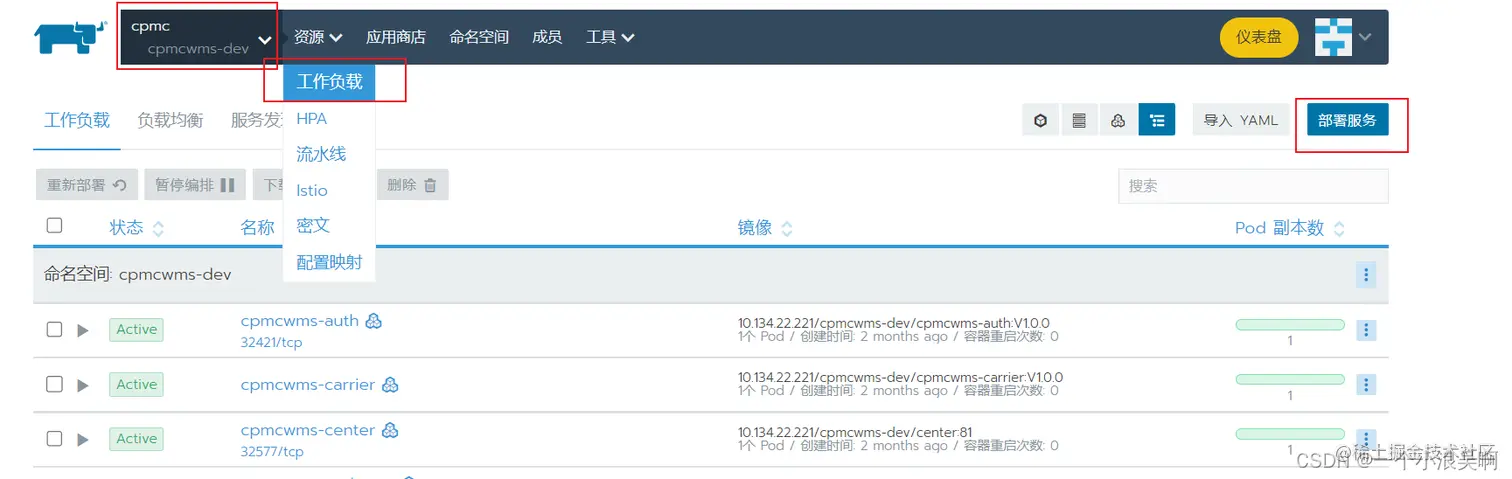Expand the 工具 menu

pyautogui.click(x=610, y=37)
